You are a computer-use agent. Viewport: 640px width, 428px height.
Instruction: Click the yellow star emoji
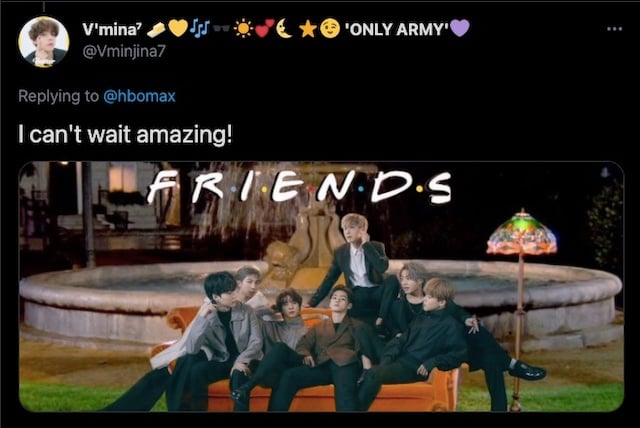point(308,29)
